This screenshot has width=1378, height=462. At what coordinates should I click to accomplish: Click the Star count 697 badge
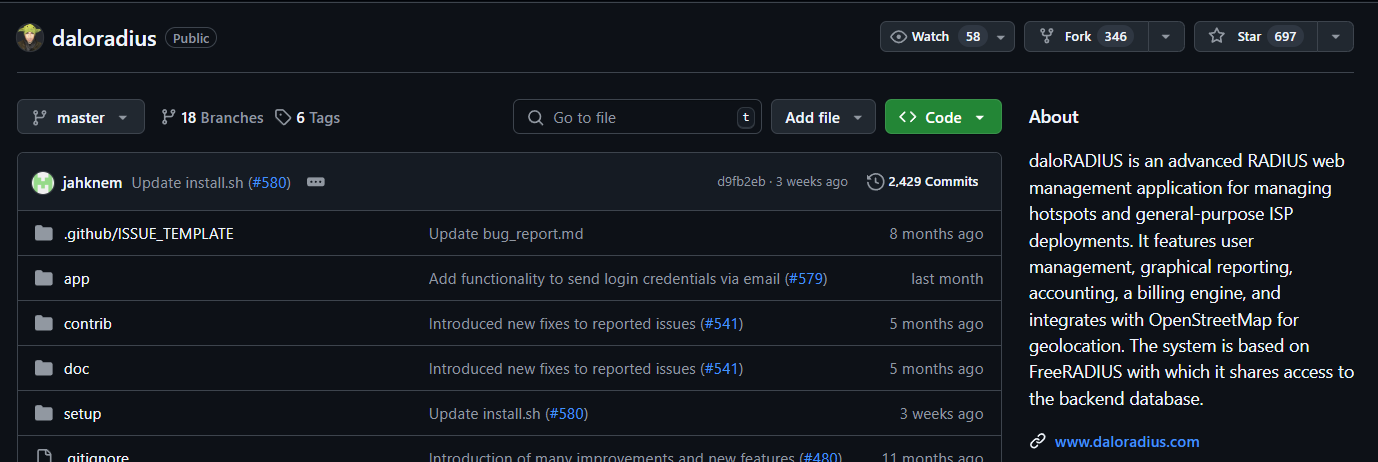tap(1285, 37)
